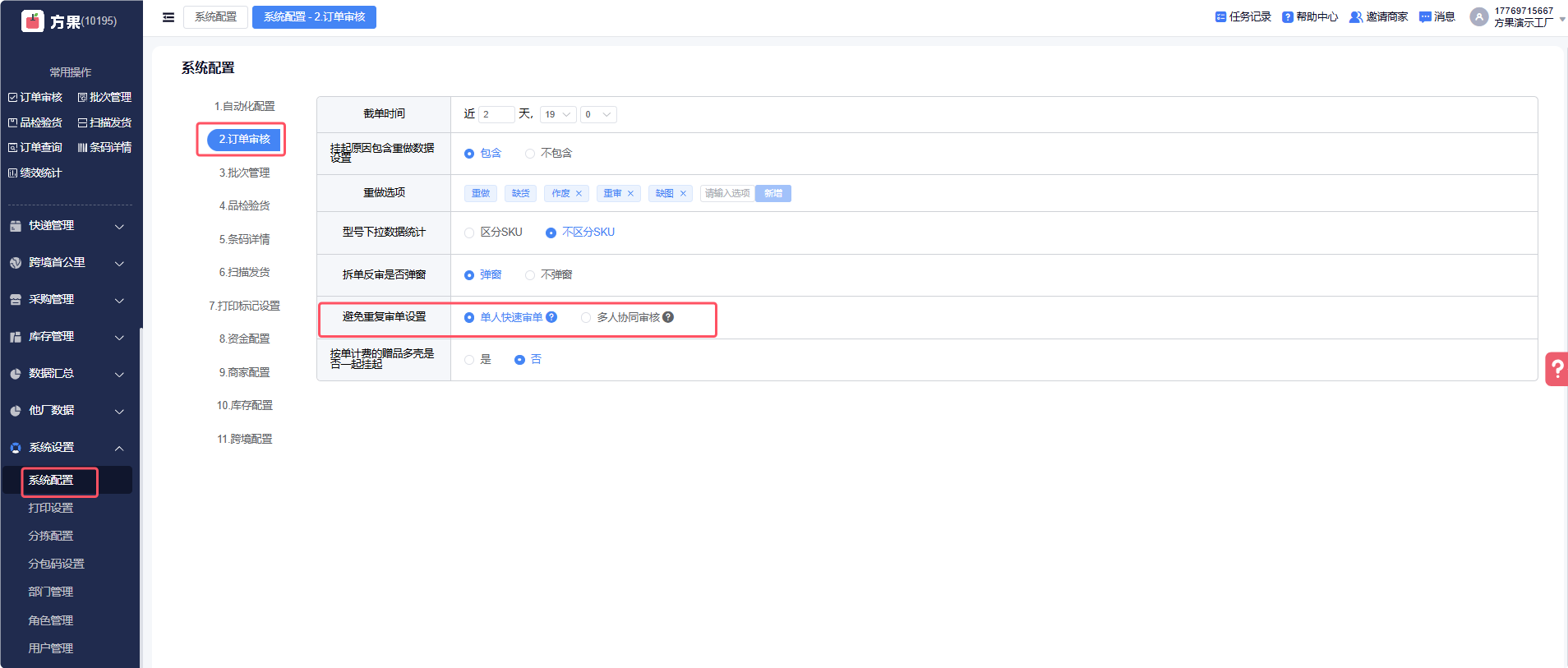Click the 条码详情 barcode icon
This screenshot has height=668, width=1568.
82,147
